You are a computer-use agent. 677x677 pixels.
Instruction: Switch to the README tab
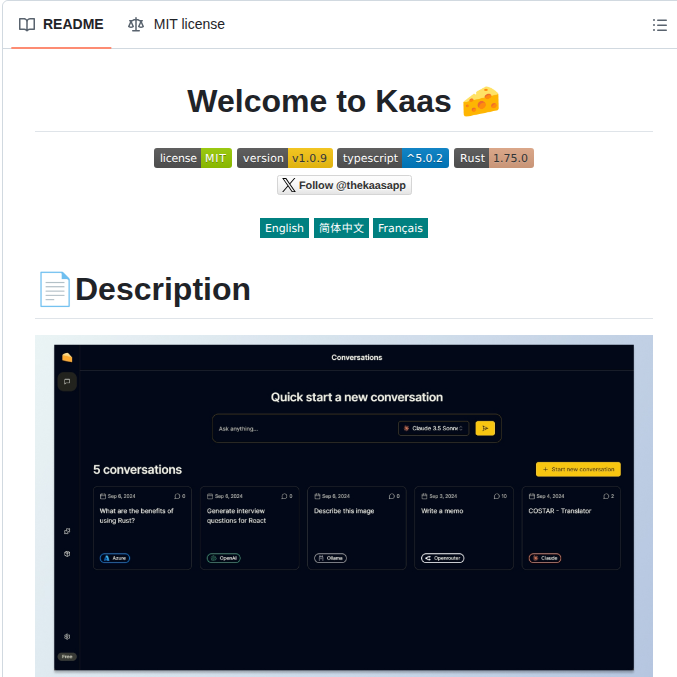click(61, 25)
